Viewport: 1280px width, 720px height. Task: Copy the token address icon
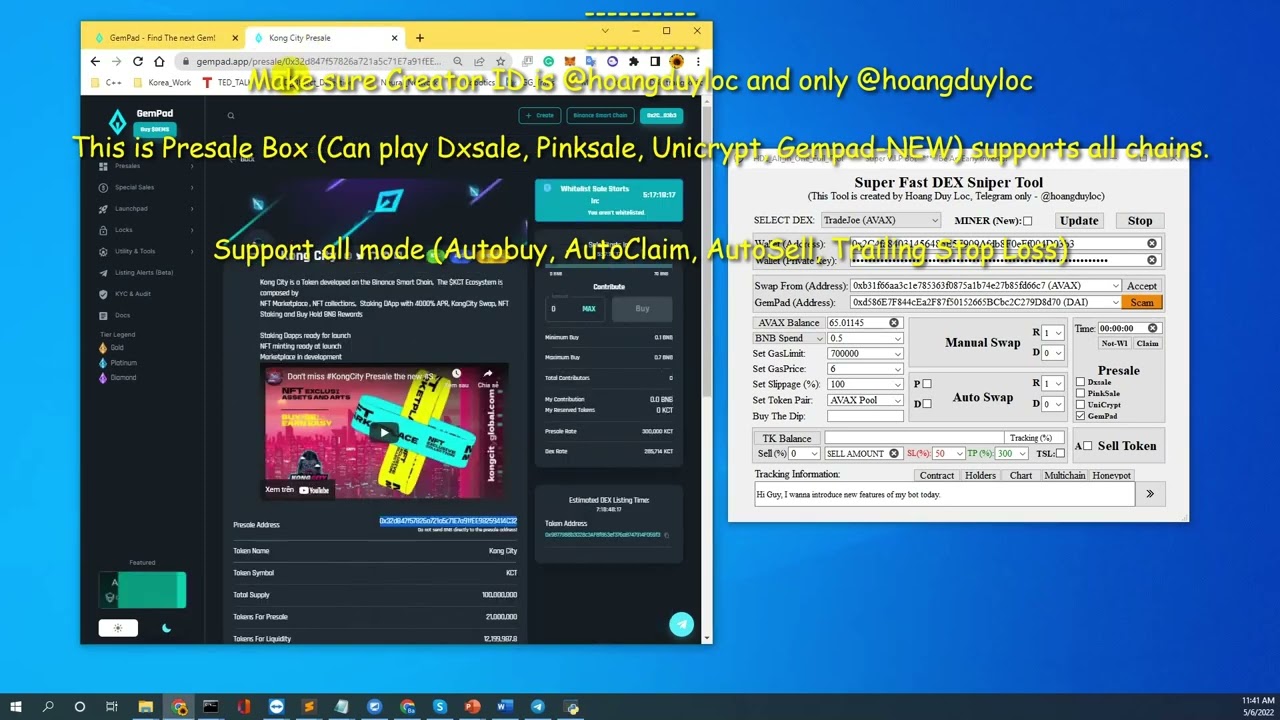667,535
